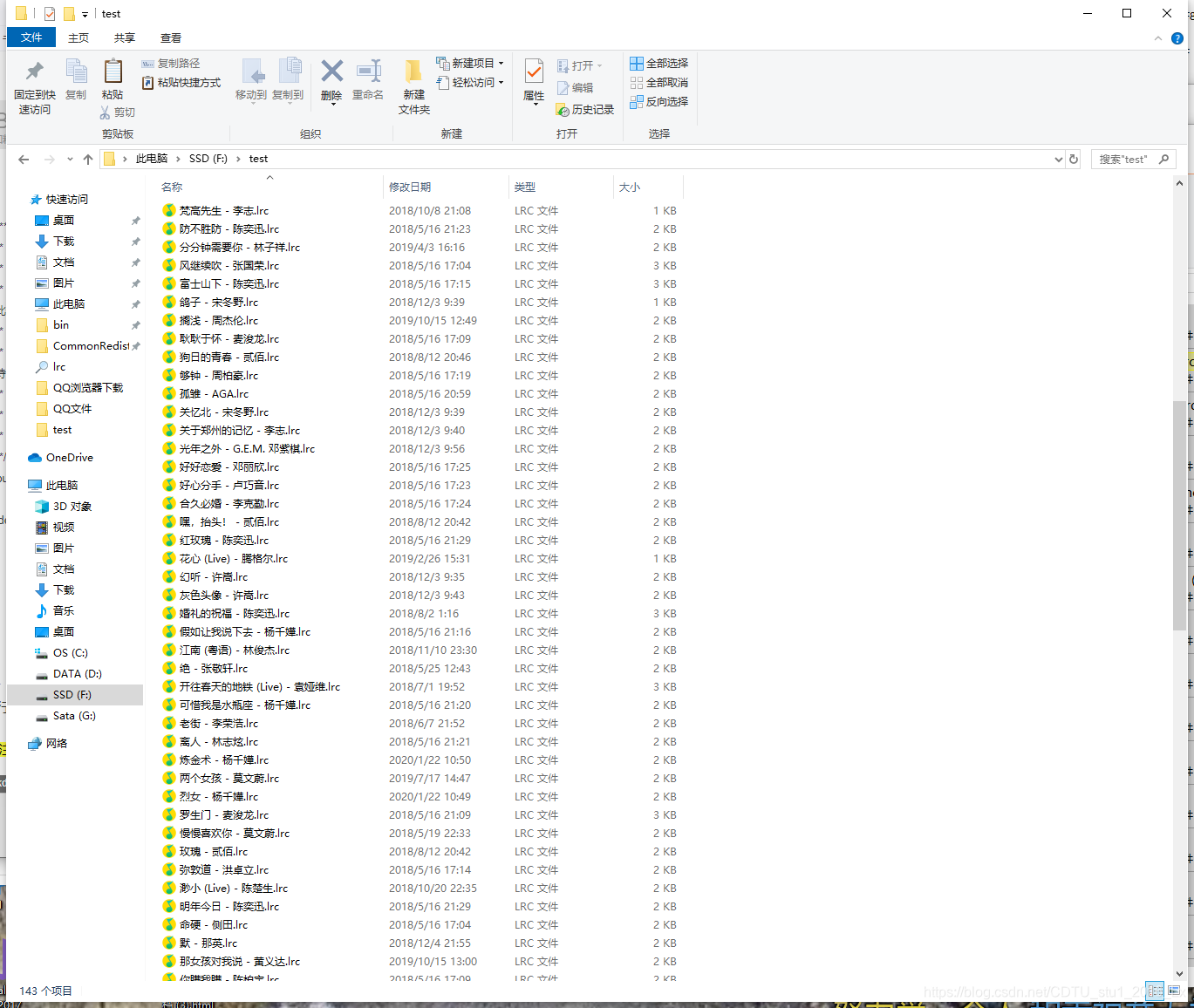Sort by the Name (名称) column header
The image size is (1194, 1008).
172,187
